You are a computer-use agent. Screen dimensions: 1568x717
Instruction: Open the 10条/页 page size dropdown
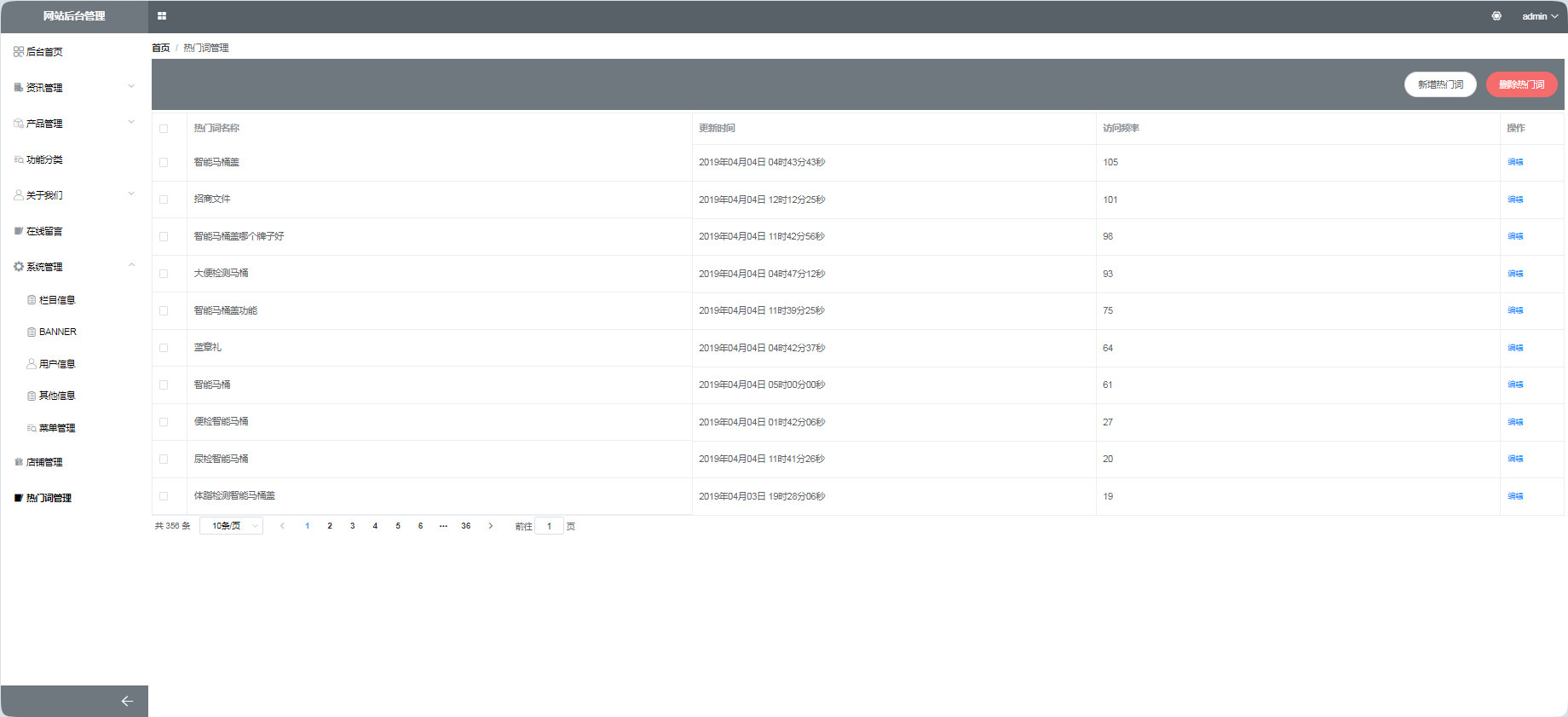tap(231, 526)
